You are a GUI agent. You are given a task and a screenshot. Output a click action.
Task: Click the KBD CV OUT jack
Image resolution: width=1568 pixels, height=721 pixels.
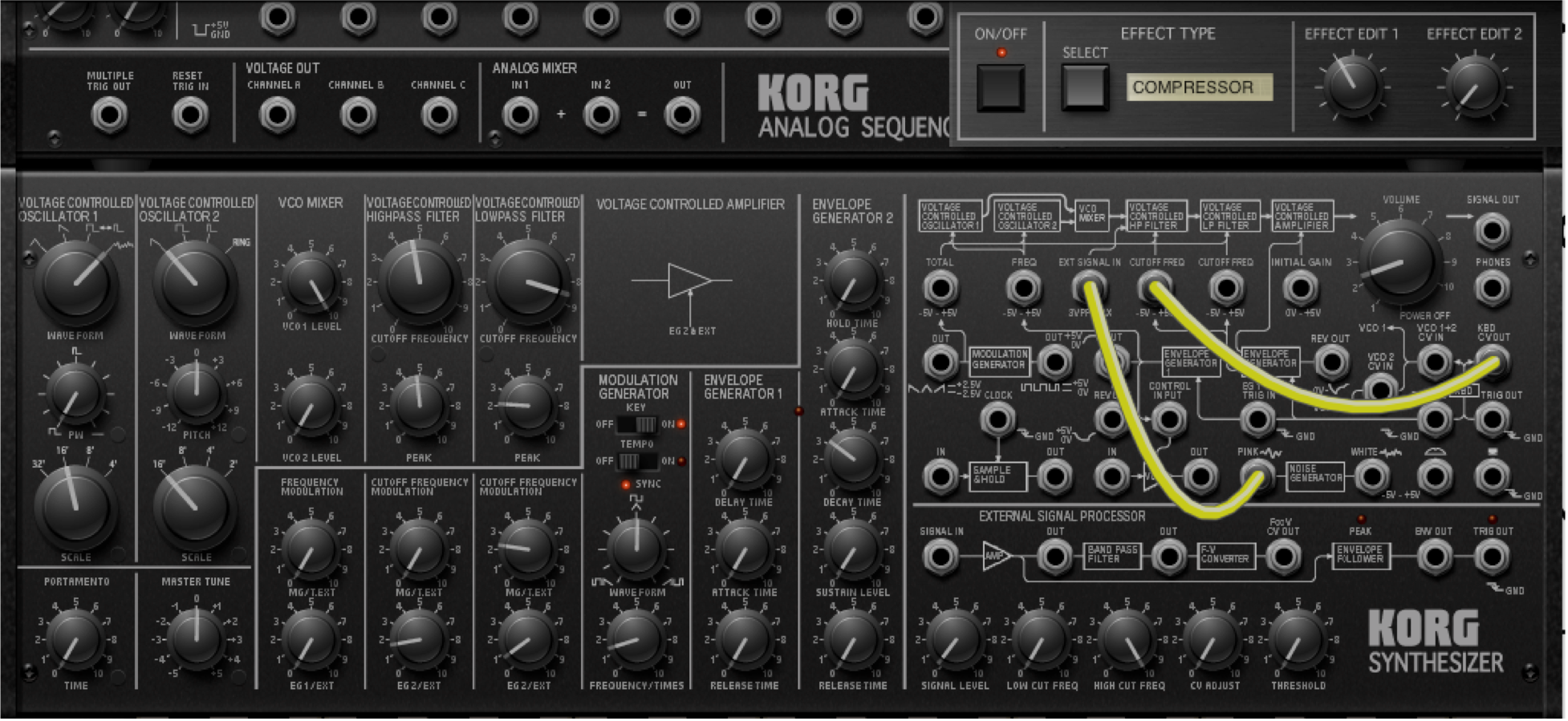point(1492,363)
